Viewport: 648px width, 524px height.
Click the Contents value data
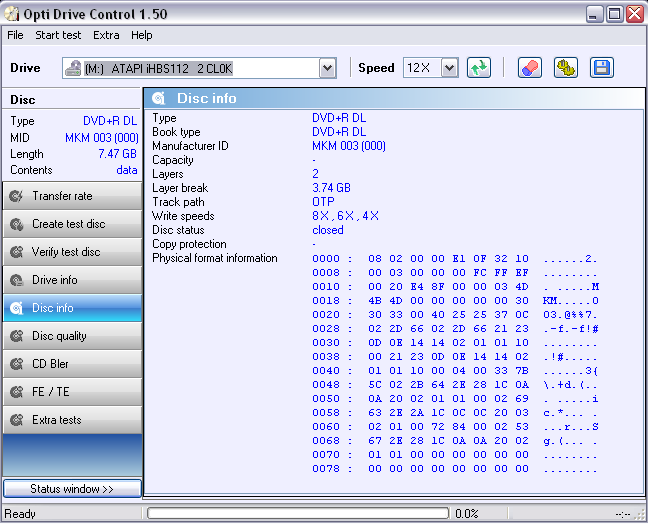pos(127,170)
